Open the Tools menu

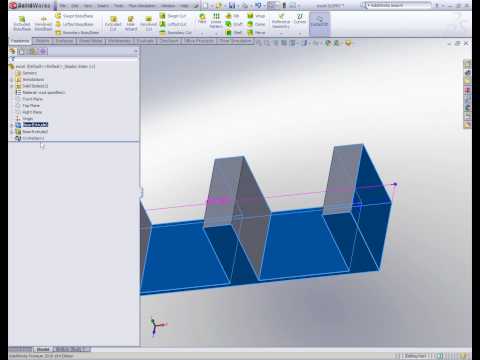(x=118, y=6)
